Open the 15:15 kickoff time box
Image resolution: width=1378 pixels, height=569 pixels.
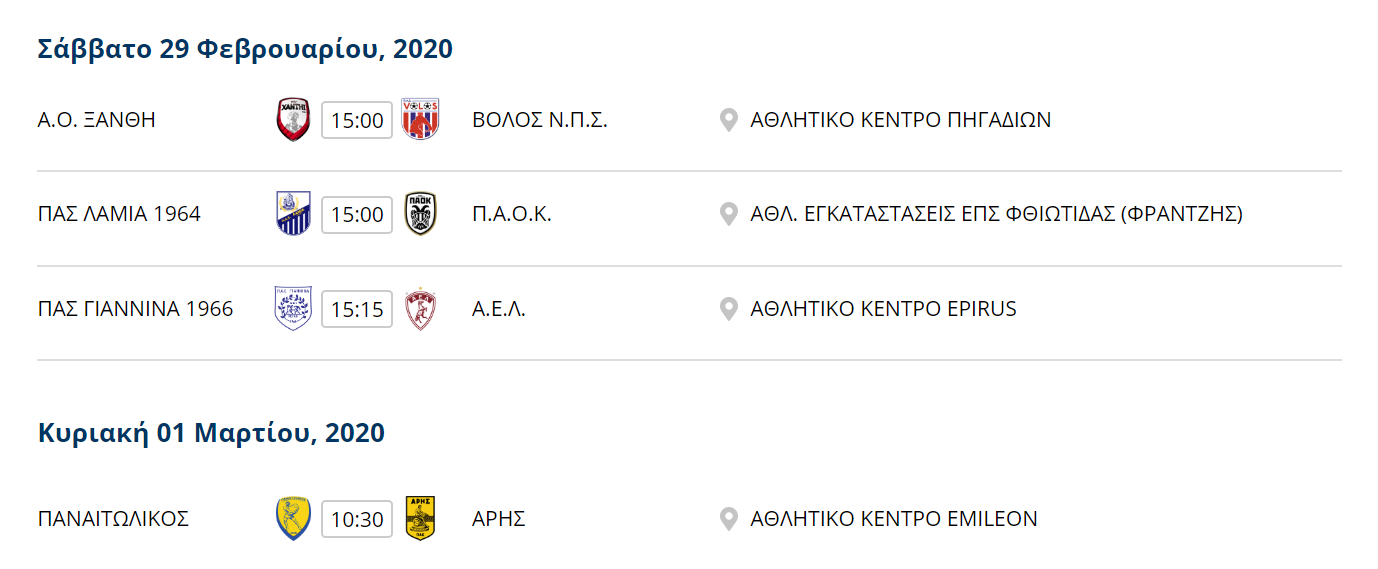pyautogui.click(x=357, y=309)
